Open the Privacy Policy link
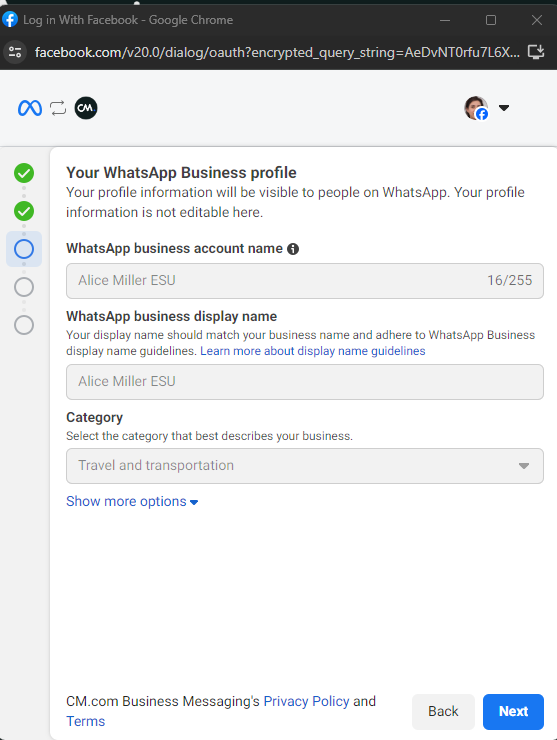Image resolution: width=557 pixels, height=740 pixels. click(x=306, y=701)
